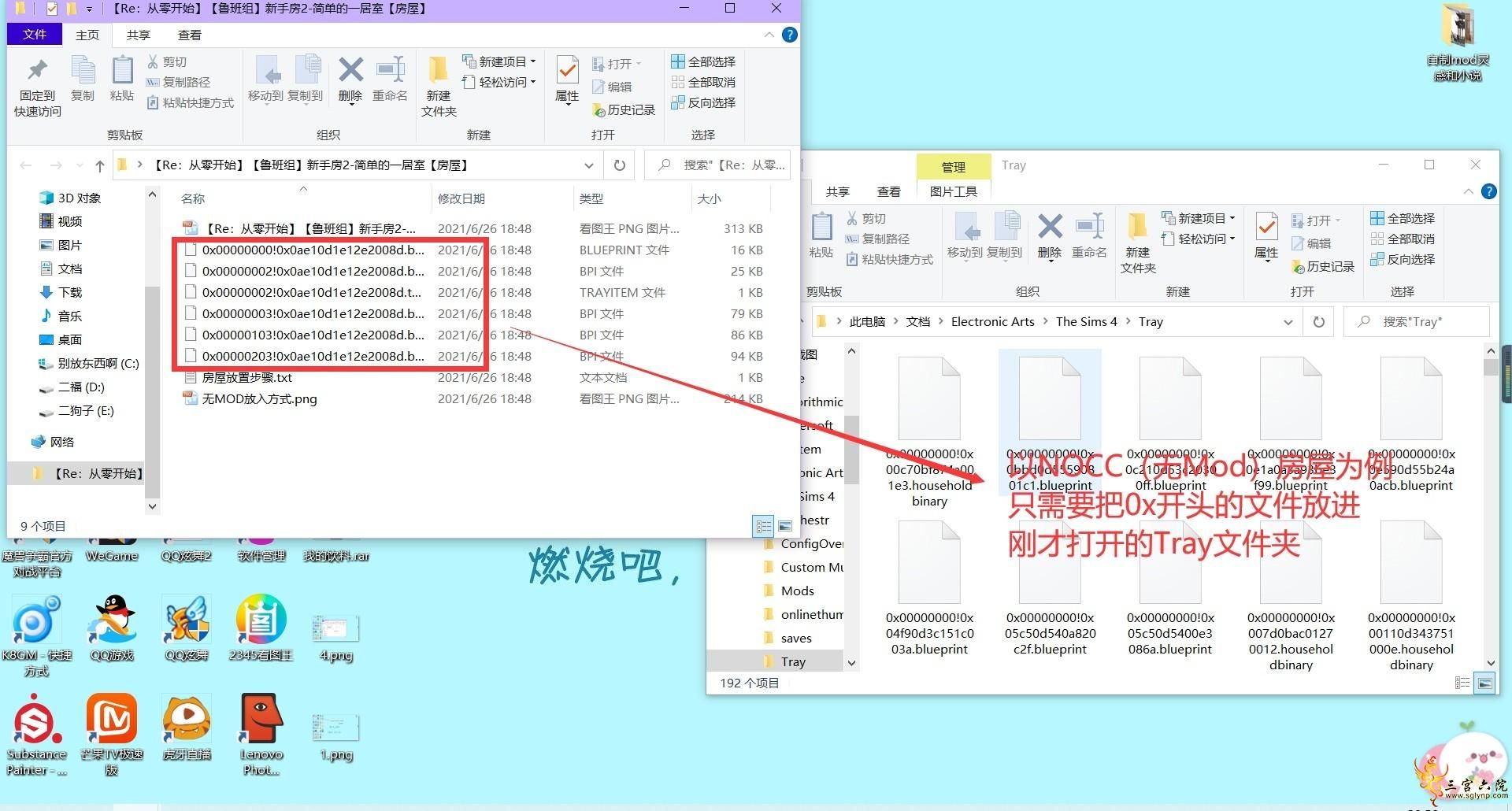Click Electronic Arts in Tray breadcrumb
This screenshot has width=1512, height=811.
point(992,322)
